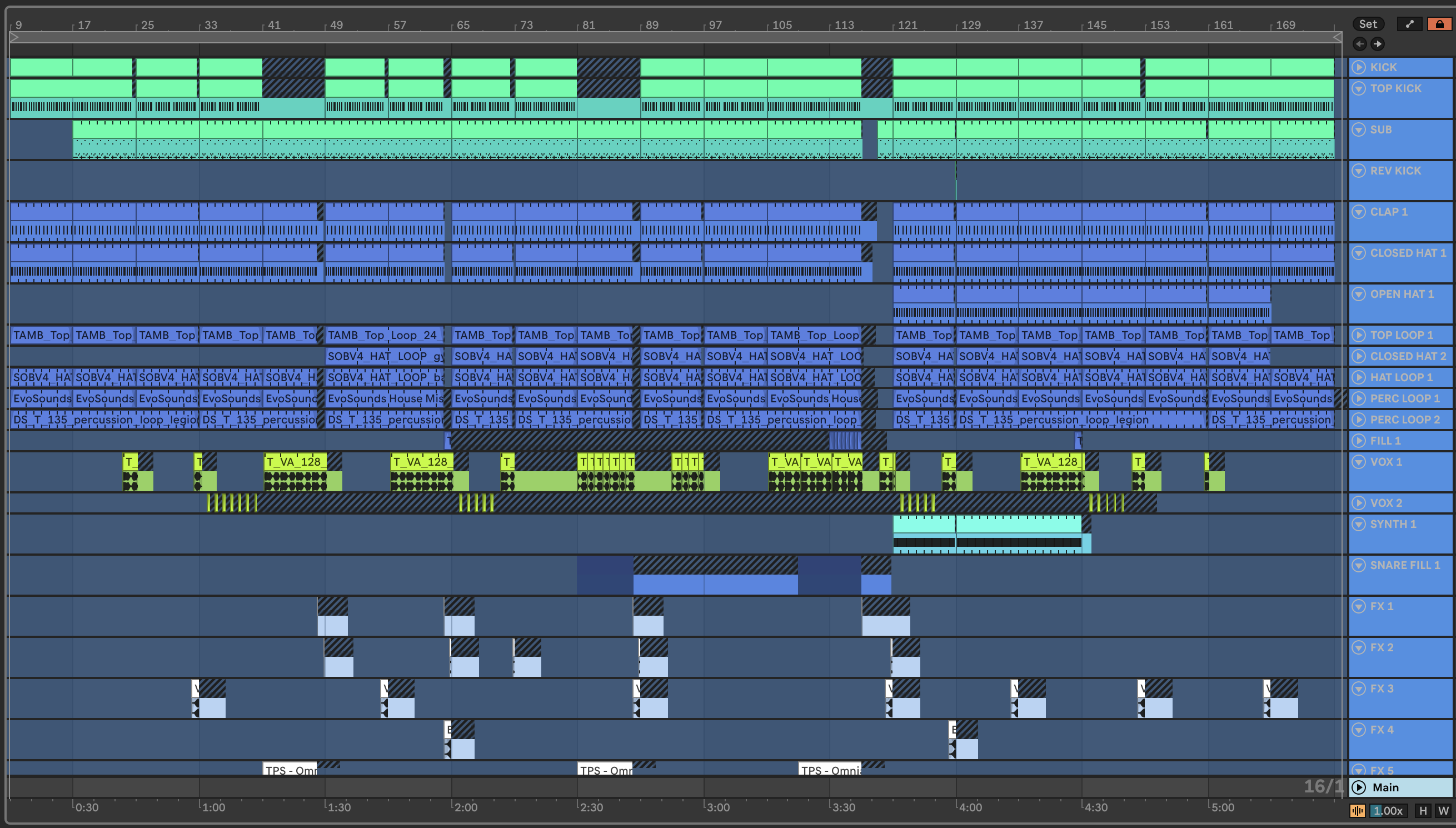Click bar 121 in the beat ruler
Image resolution: width=1456 pixels, height=828 pixels.
pyautogui.click(x=907, y=25)
